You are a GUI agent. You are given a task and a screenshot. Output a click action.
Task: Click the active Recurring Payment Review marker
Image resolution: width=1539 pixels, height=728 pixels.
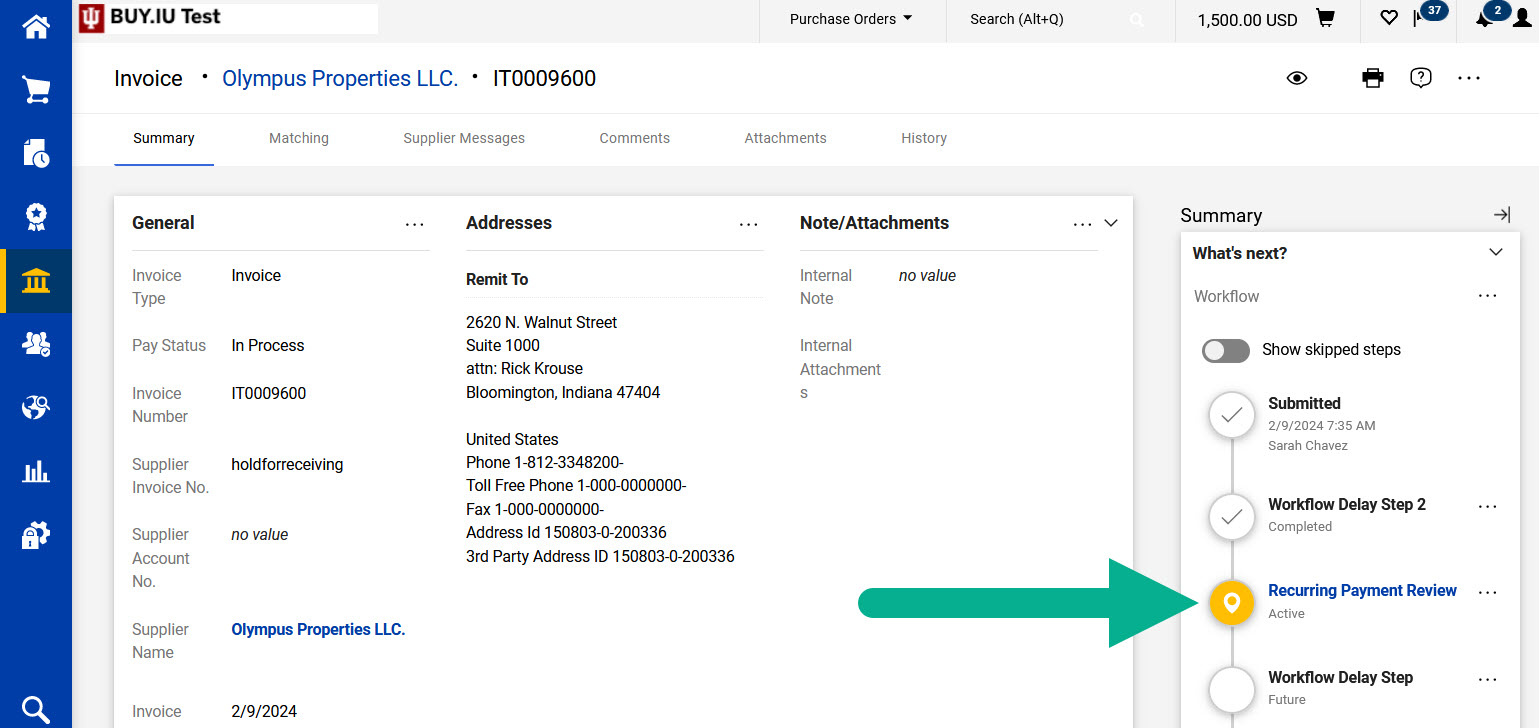(x=1232, y=602)
